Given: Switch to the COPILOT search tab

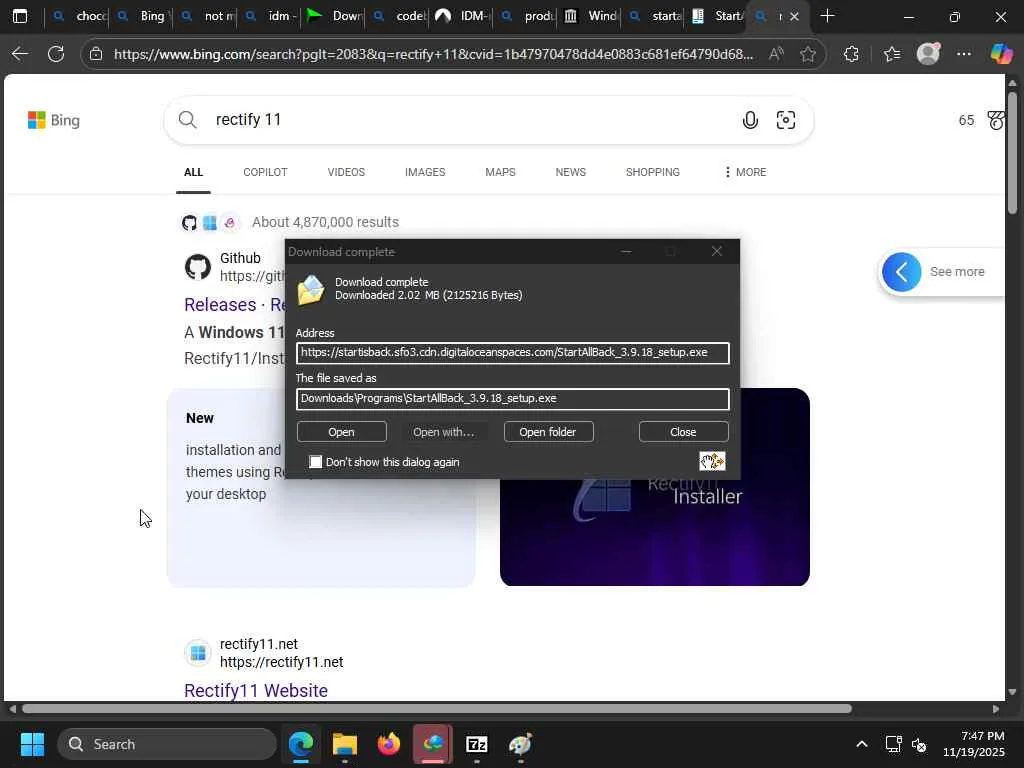Looking at the screenshot, I should coord(265,172).
